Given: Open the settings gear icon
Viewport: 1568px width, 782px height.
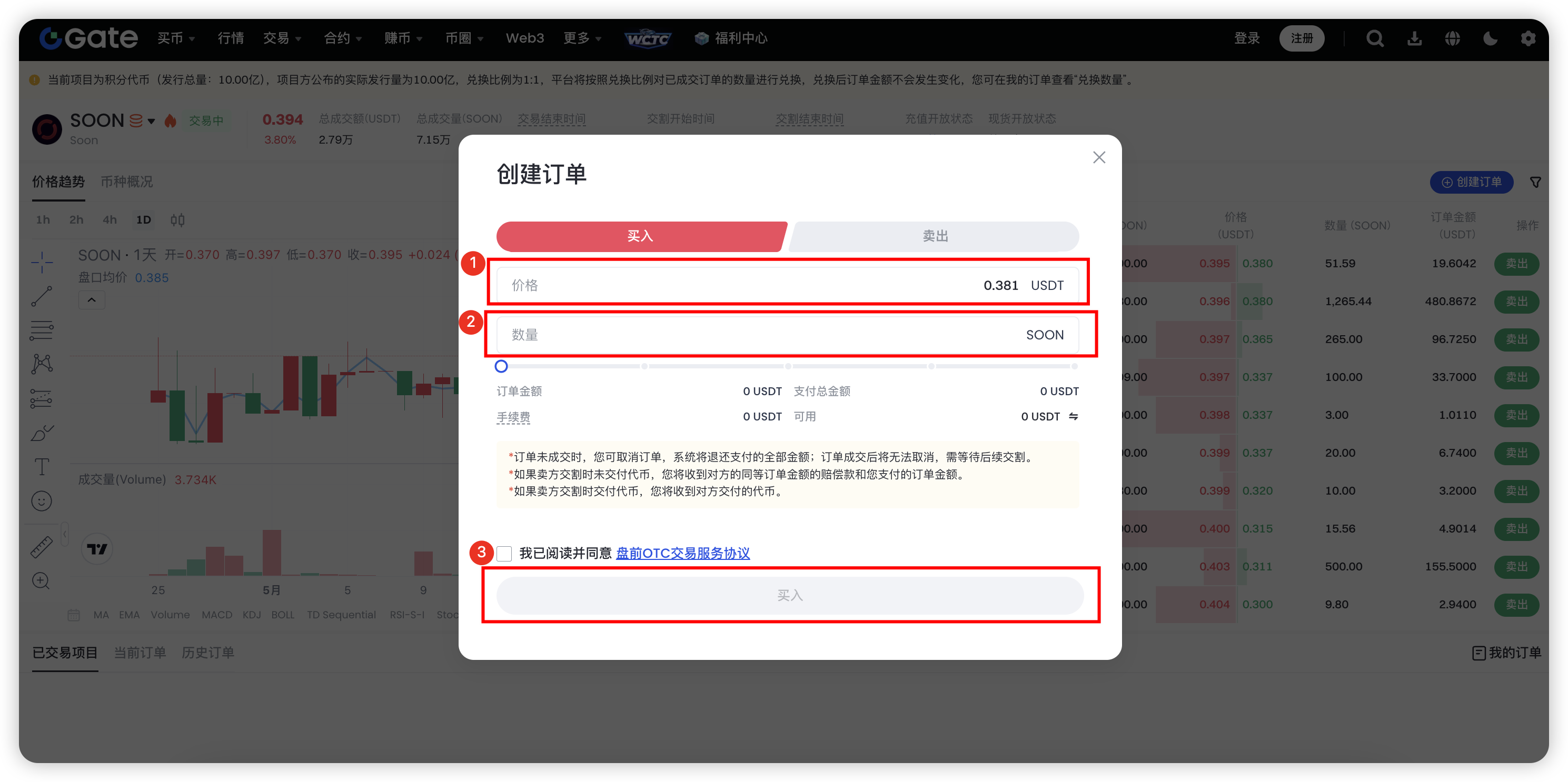Looking at the screenshot, I should [x=1528, y=38].
